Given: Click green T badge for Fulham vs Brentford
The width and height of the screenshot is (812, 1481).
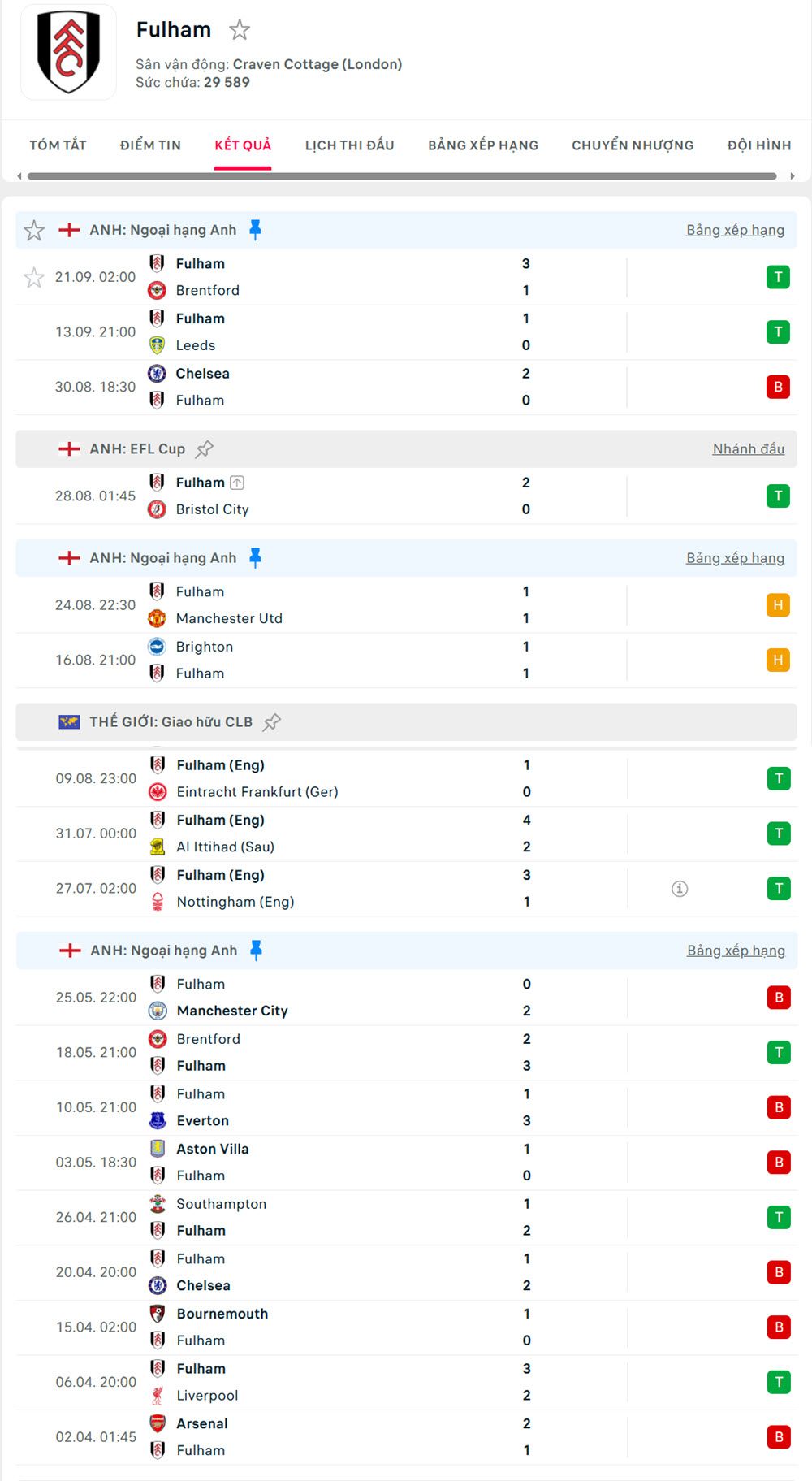Looking at the screenshot, I should click(x=778, y=277).
